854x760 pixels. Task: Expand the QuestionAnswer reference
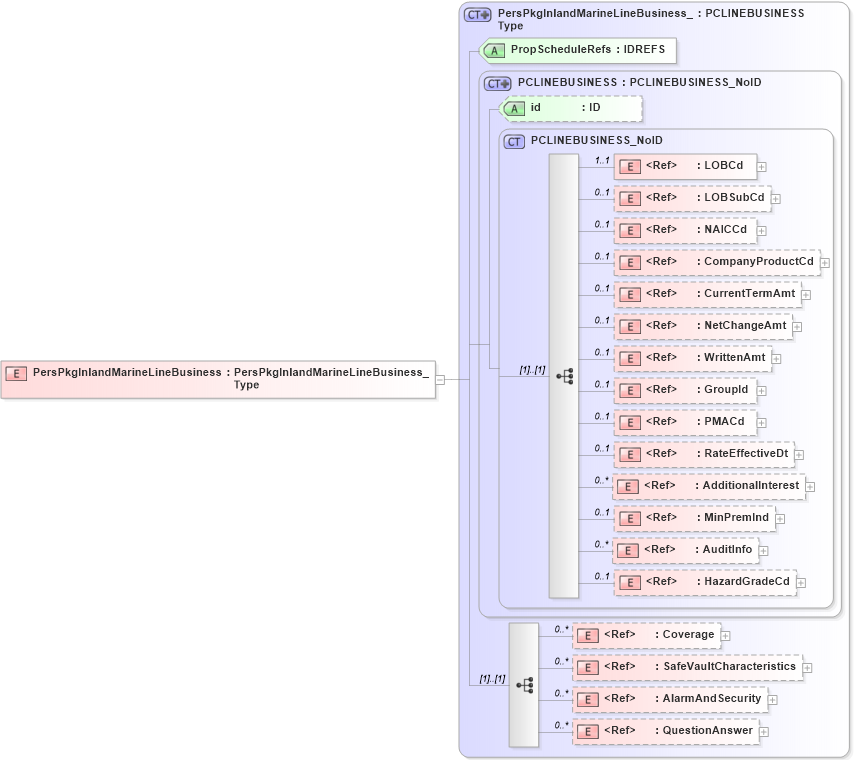point(764,731)
